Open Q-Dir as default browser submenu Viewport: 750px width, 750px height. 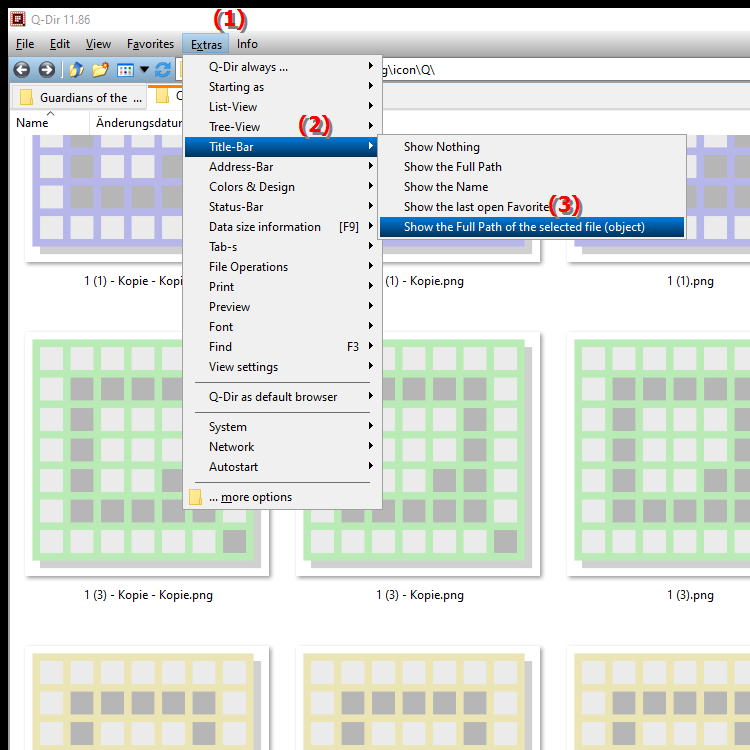pyautogui.click(x=283, y=397)
